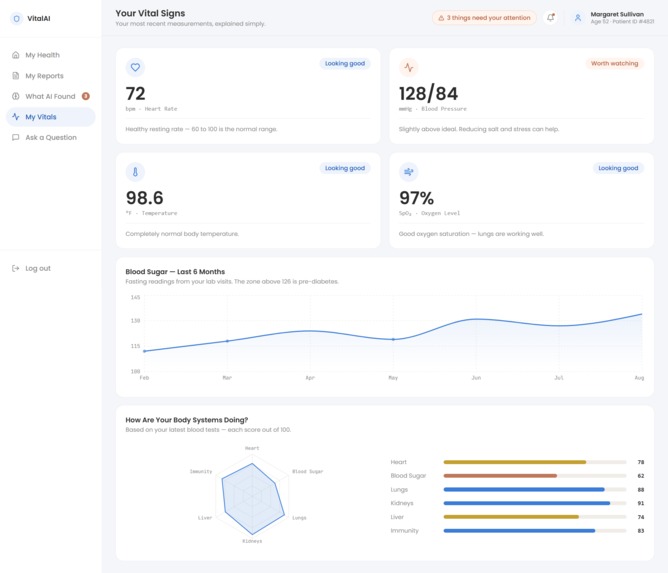
Task: Click Your Vital Signs page title
Action: tap(150, 13)
